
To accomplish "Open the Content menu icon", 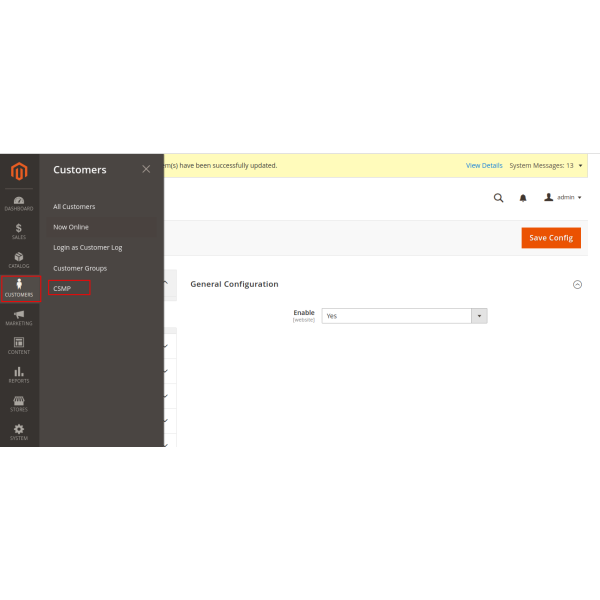I will 19,346.
